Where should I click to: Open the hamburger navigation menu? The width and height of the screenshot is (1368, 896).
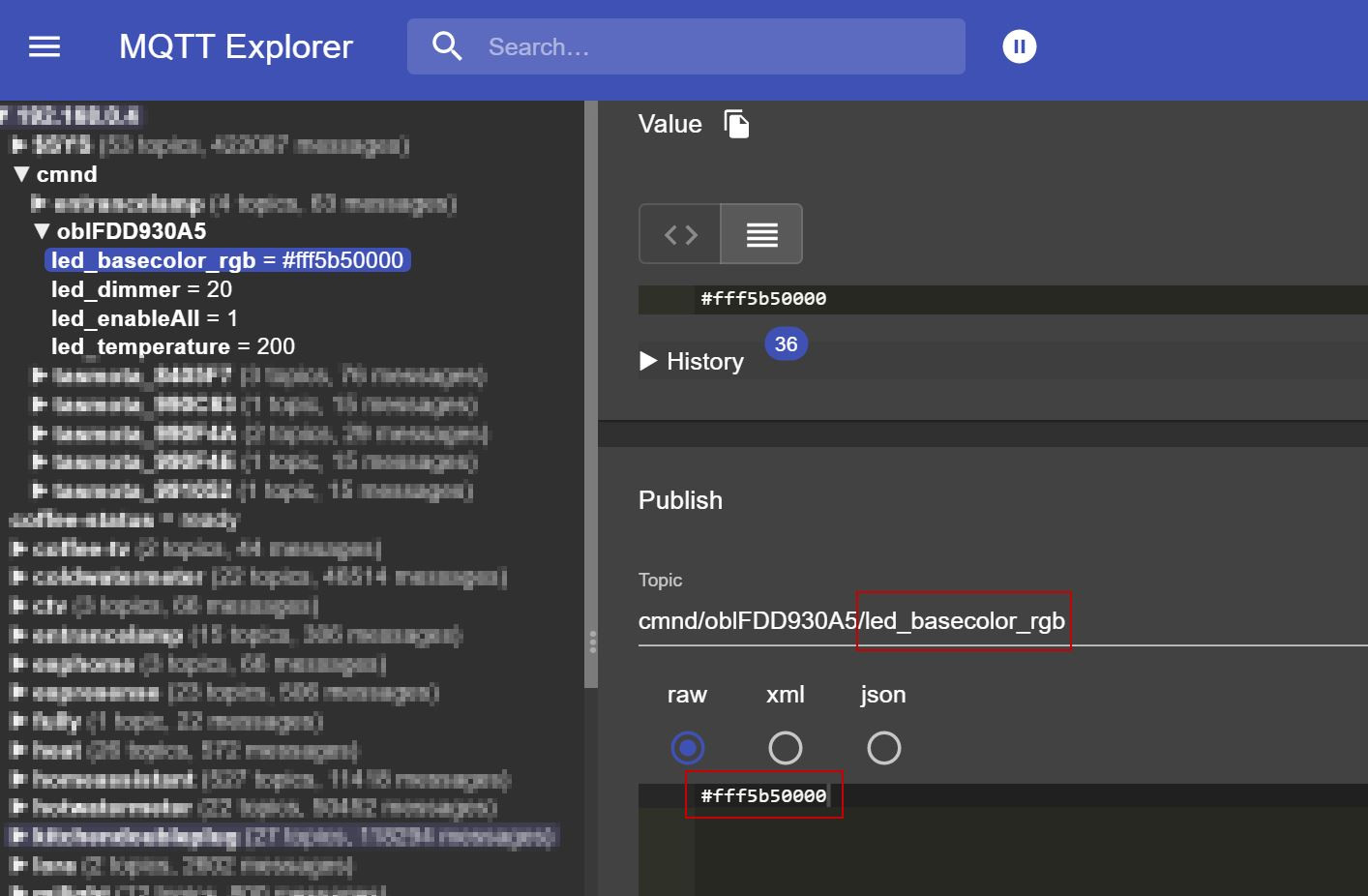(45, 46)
